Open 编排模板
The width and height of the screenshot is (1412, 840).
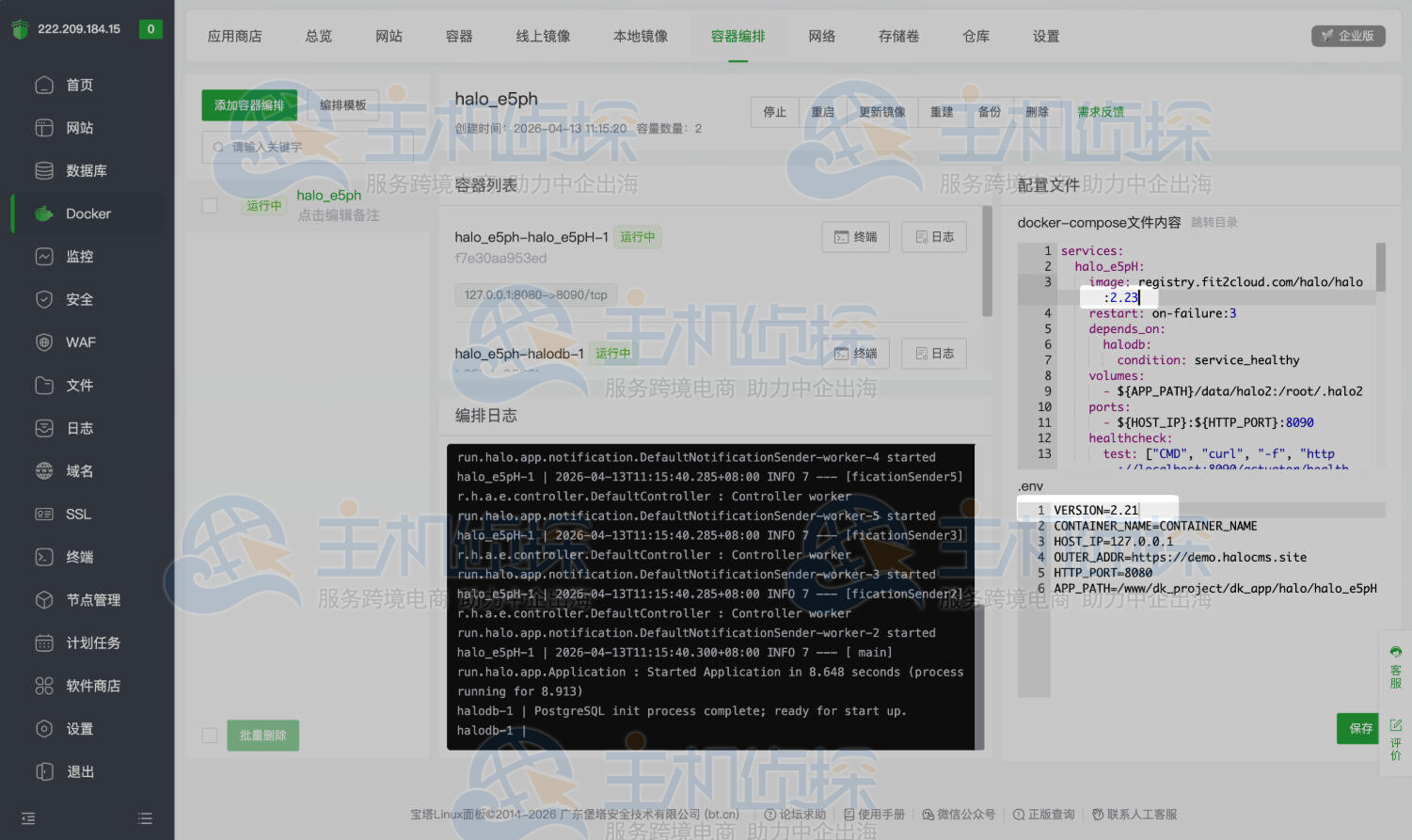point(343,105)
